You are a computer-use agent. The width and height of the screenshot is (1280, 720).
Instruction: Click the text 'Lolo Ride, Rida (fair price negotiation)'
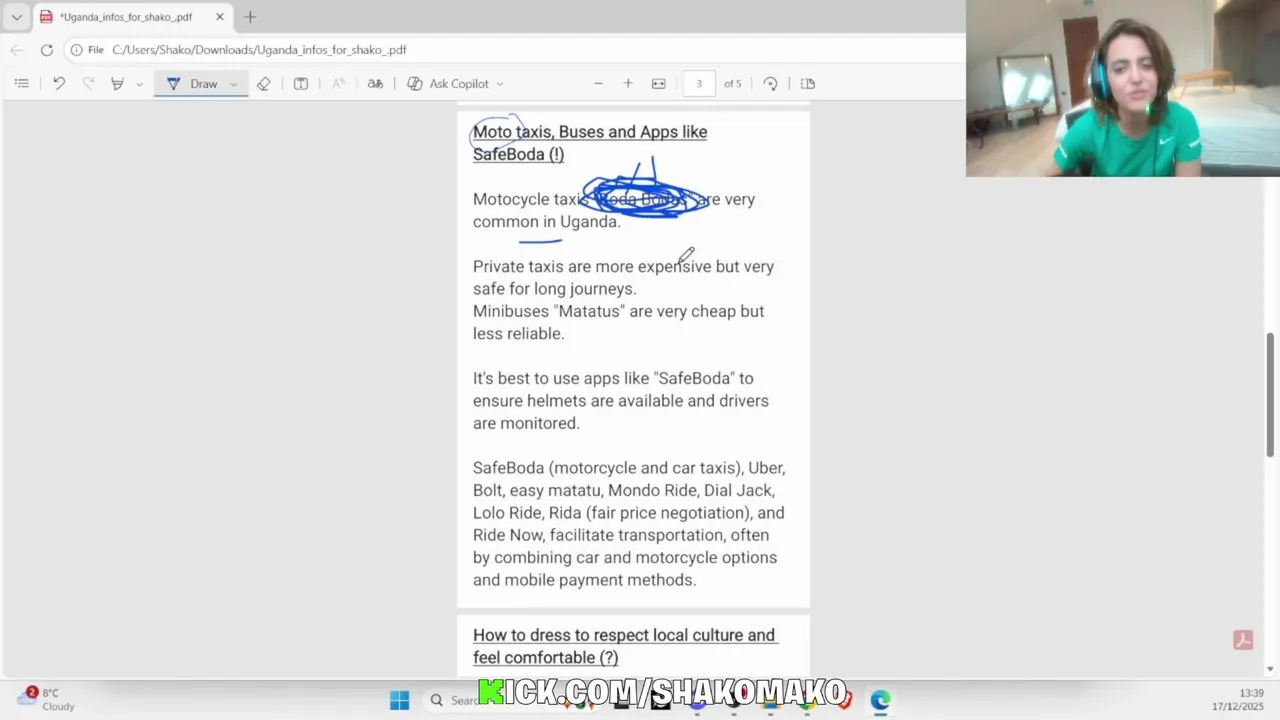point(613,513)
